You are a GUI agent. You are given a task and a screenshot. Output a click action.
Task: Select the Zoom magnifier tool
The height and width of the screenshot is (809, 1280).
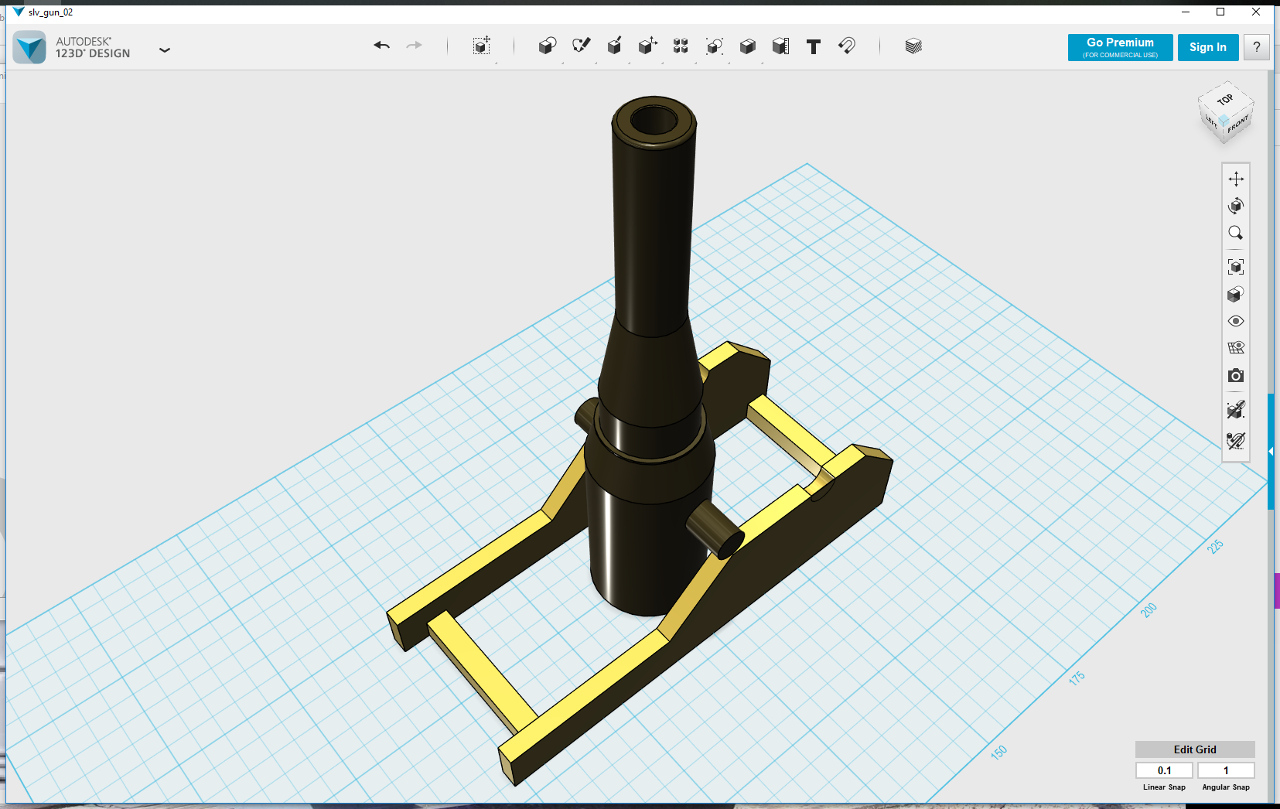(x=1236, y=233)
